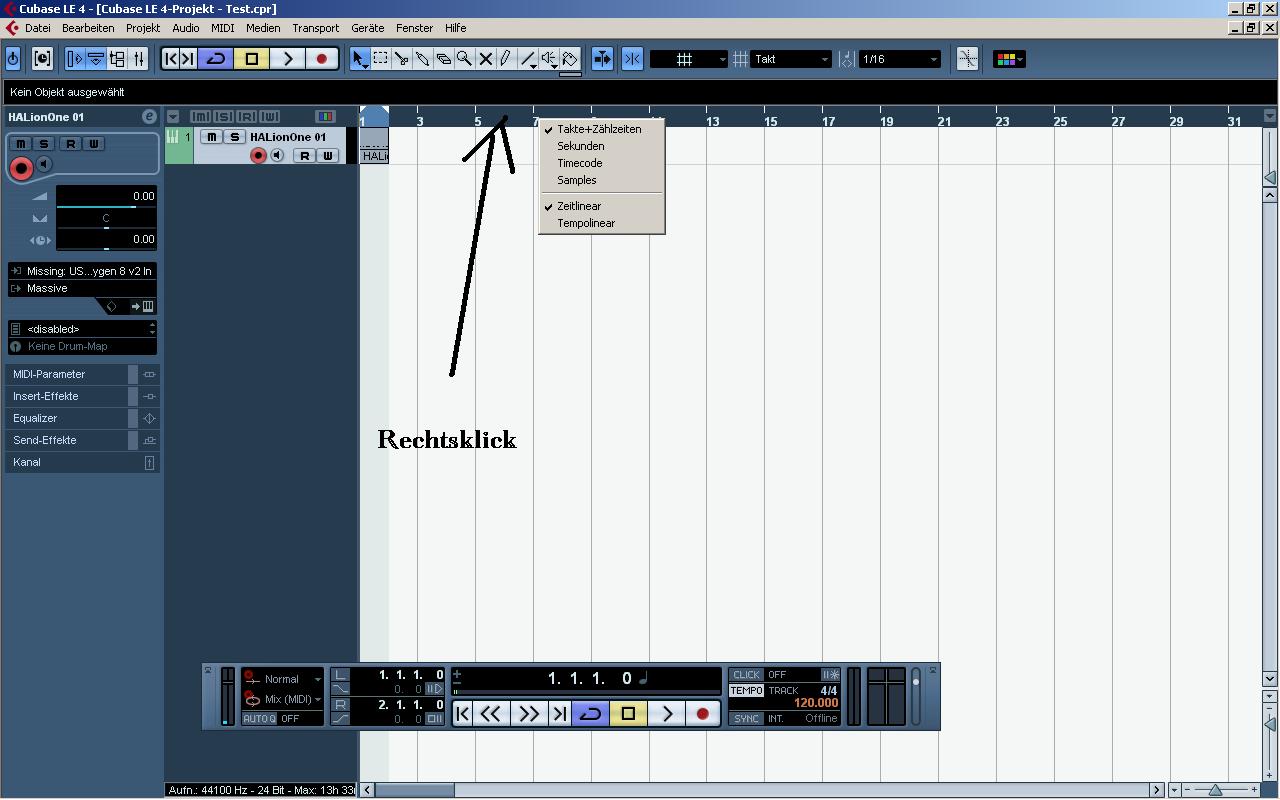Pick the Glue tube tool
Screen dimensions: 1280x800
pos(422,59)
